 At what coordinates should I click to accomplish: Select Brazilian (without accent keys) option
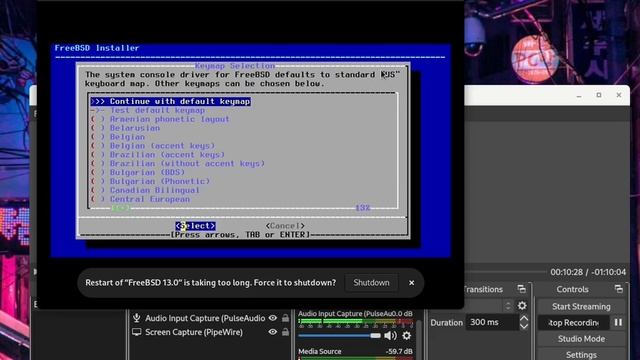pos(178,164)
